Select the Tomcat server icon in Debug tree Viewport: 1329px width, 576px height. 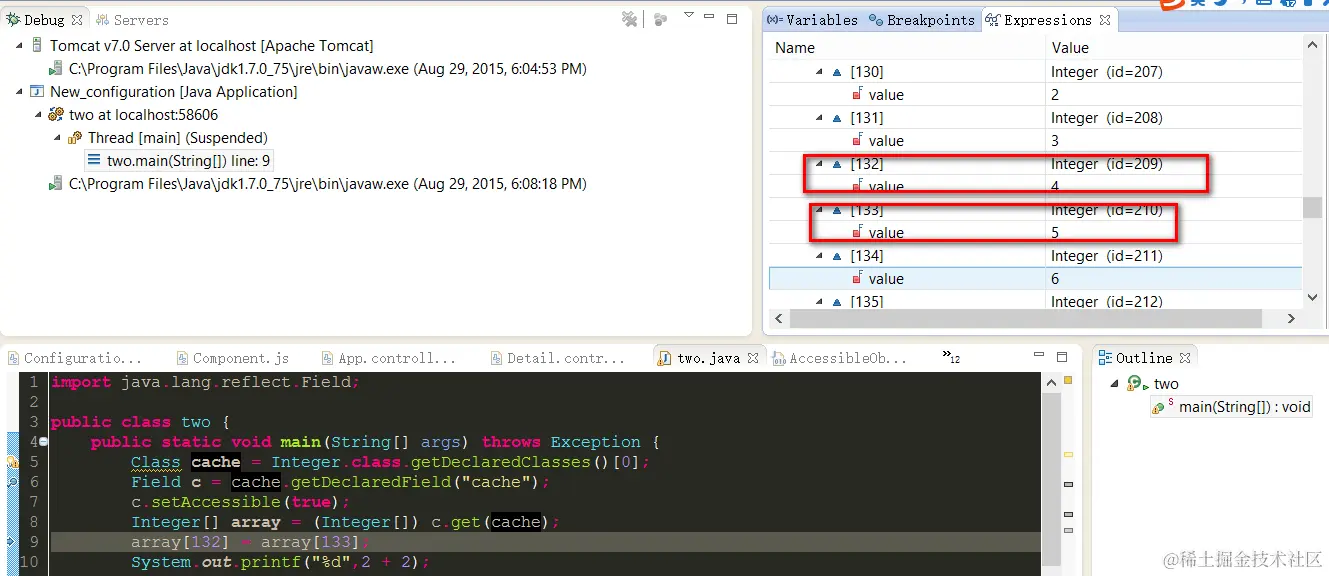(x=38, y=46)
